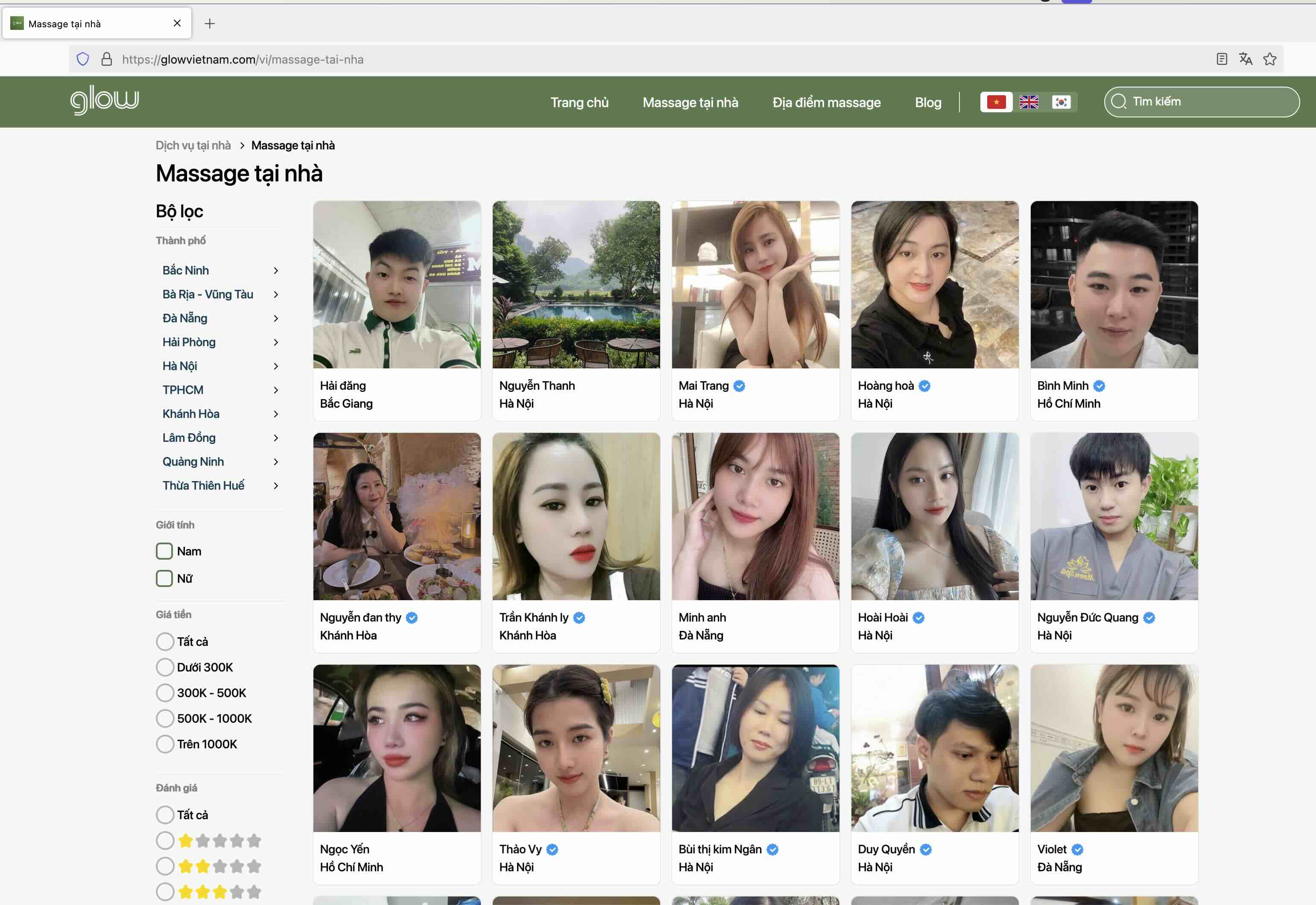This screenshot has height=905, width=1316.
Task: Switch site language to Vietnamese flag
Action: (x=996, y=102)
